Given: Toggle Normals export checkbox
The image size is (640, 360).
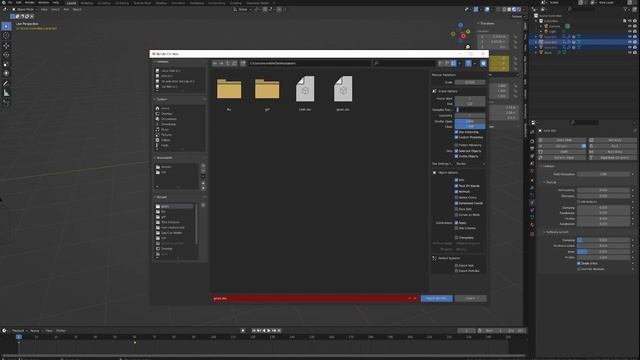Looking at the screenshot, I should click(456, 191).
